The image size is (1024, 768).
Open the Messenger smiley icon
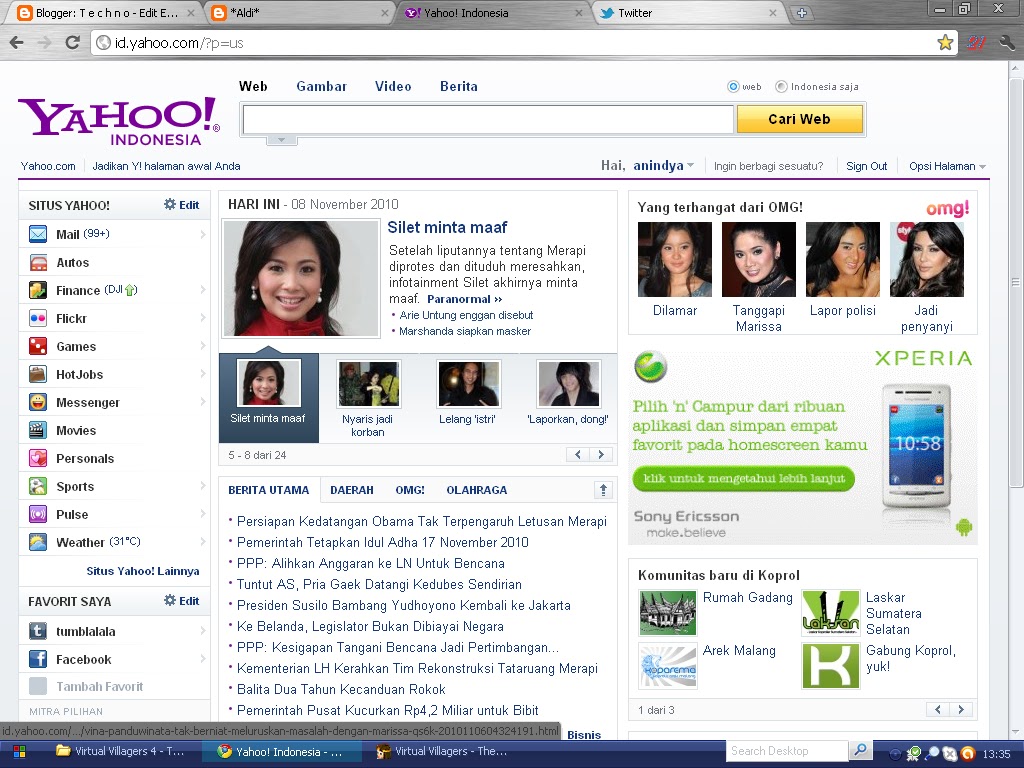(38, 402)
